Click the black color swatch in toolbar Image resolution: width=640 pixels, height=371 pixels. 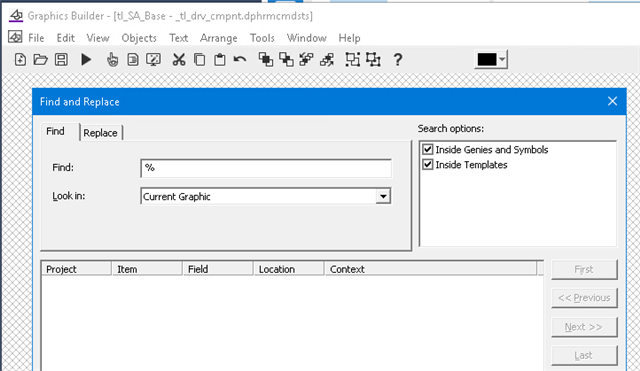coord(487,60)
